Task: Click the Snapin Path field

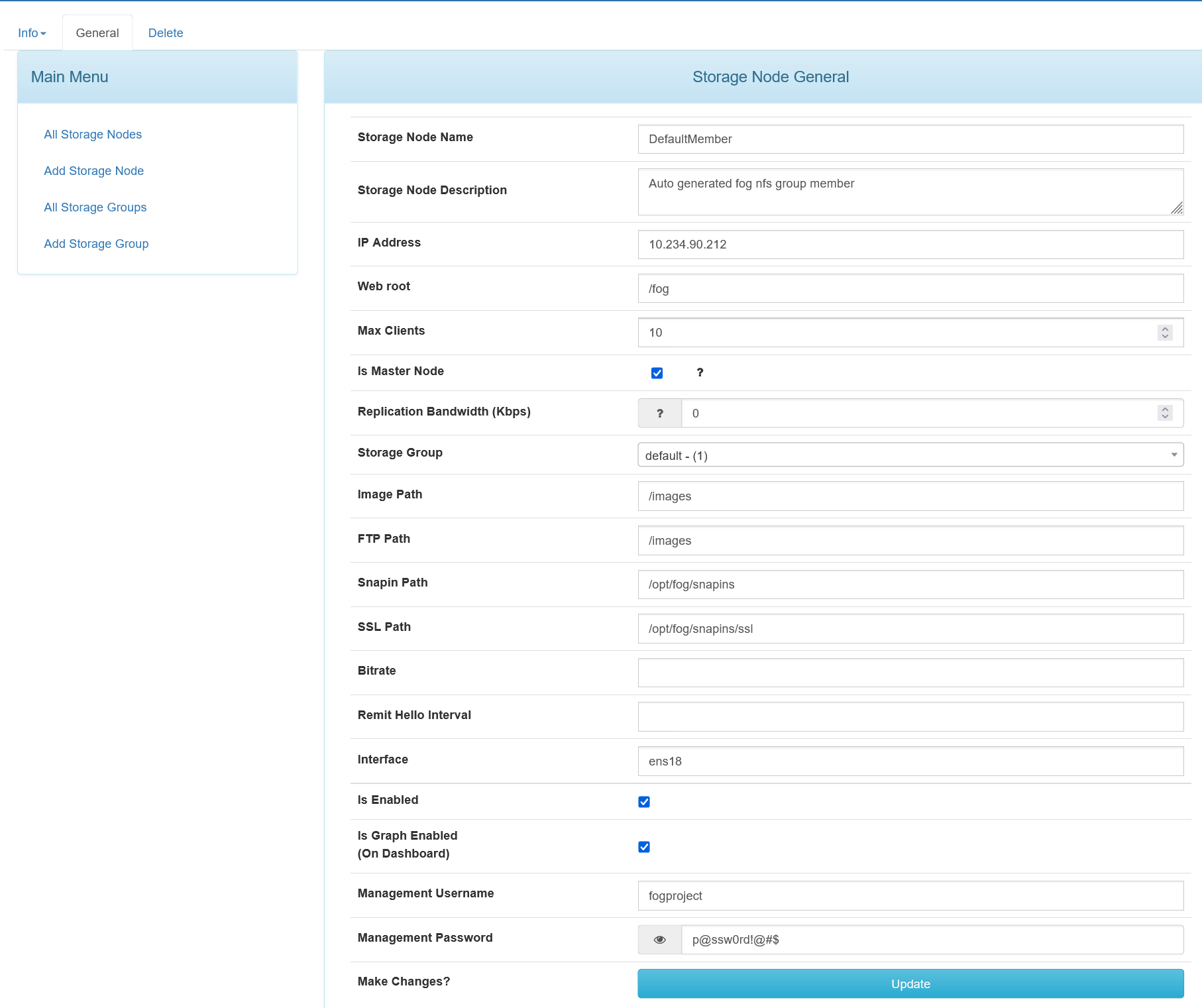Action: click(x=910, y=585)
